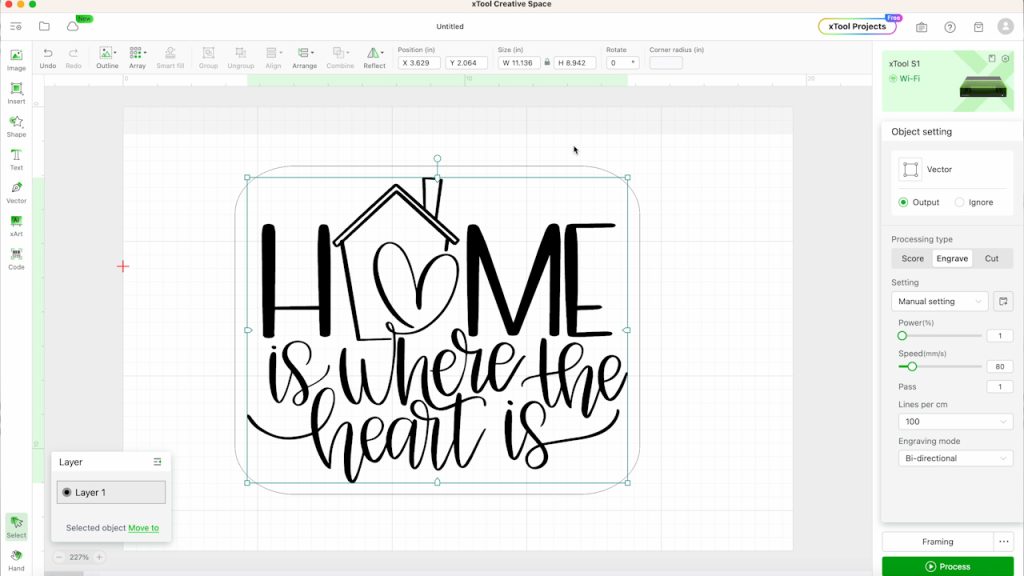Image resolution: width=1024 pixels, height=576 pixels.
Task: Select the Text tool in sidebar
Action: 16,158
